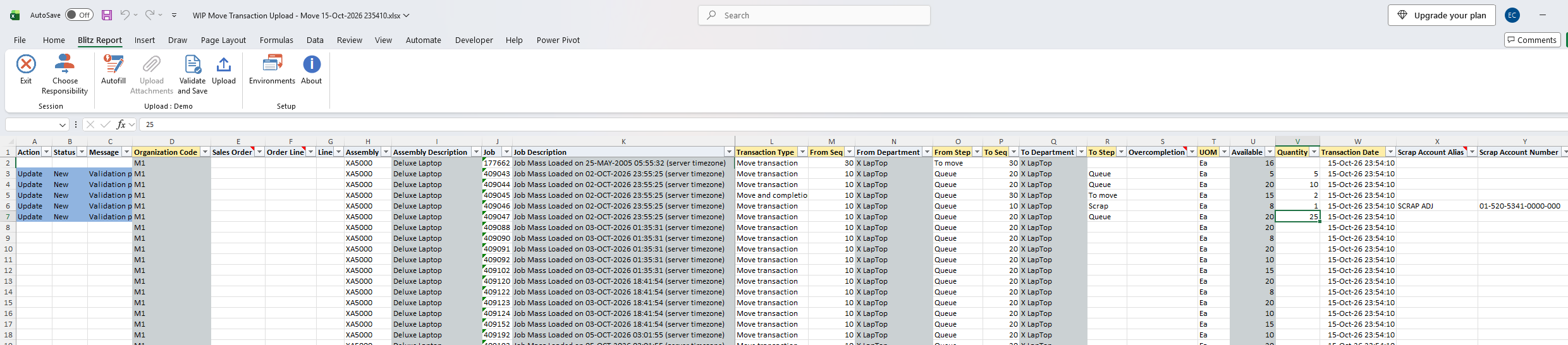Select row 7 header
The image size is (1568, 345).
8,217
